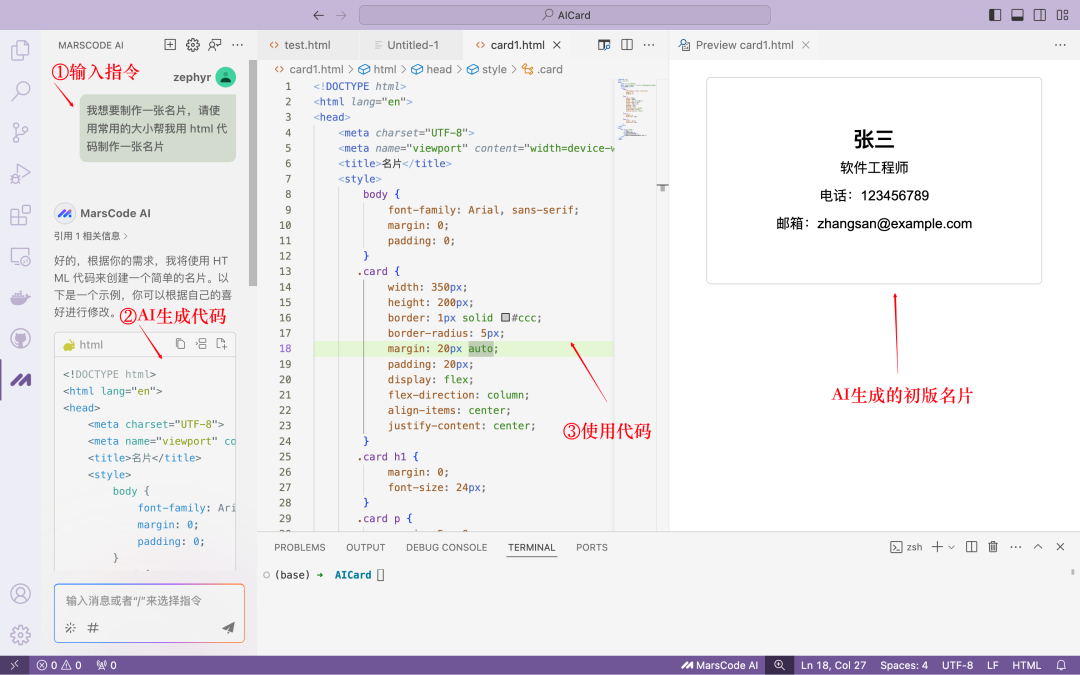Open the Extensions view icon
The image size is (1080, 675).
[20, 215]
